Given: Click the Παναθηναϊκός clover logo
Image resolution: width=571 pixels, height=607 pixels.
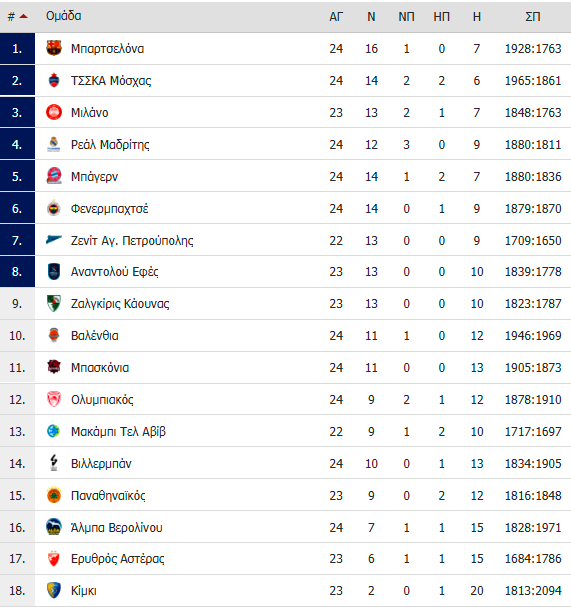Looking at the screenshot, I should tap(54, 495).
